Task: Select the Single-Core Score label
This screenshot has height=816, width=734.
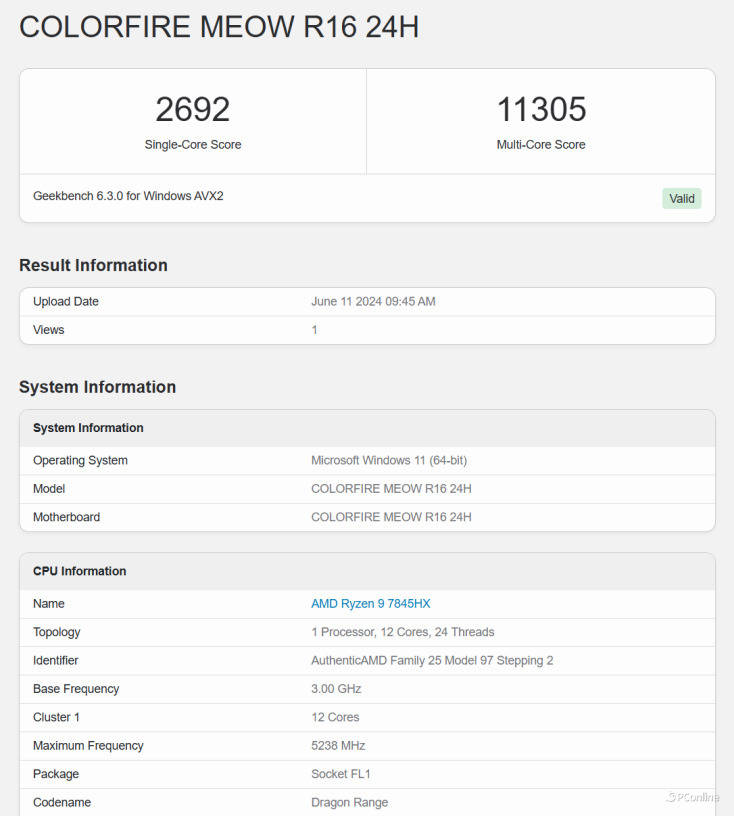Action: 193,145
